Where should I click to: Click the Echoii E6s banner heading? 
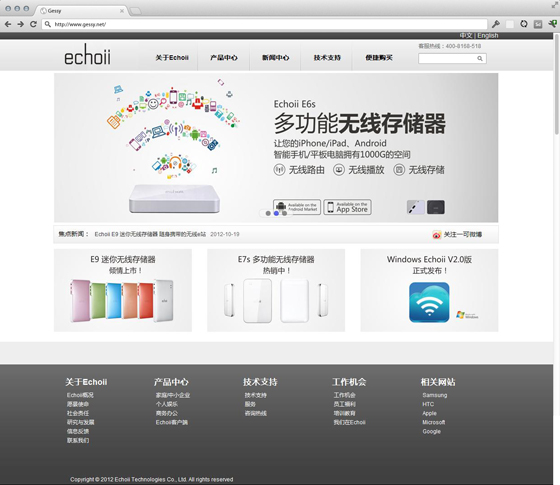click(x=295, y=104)
